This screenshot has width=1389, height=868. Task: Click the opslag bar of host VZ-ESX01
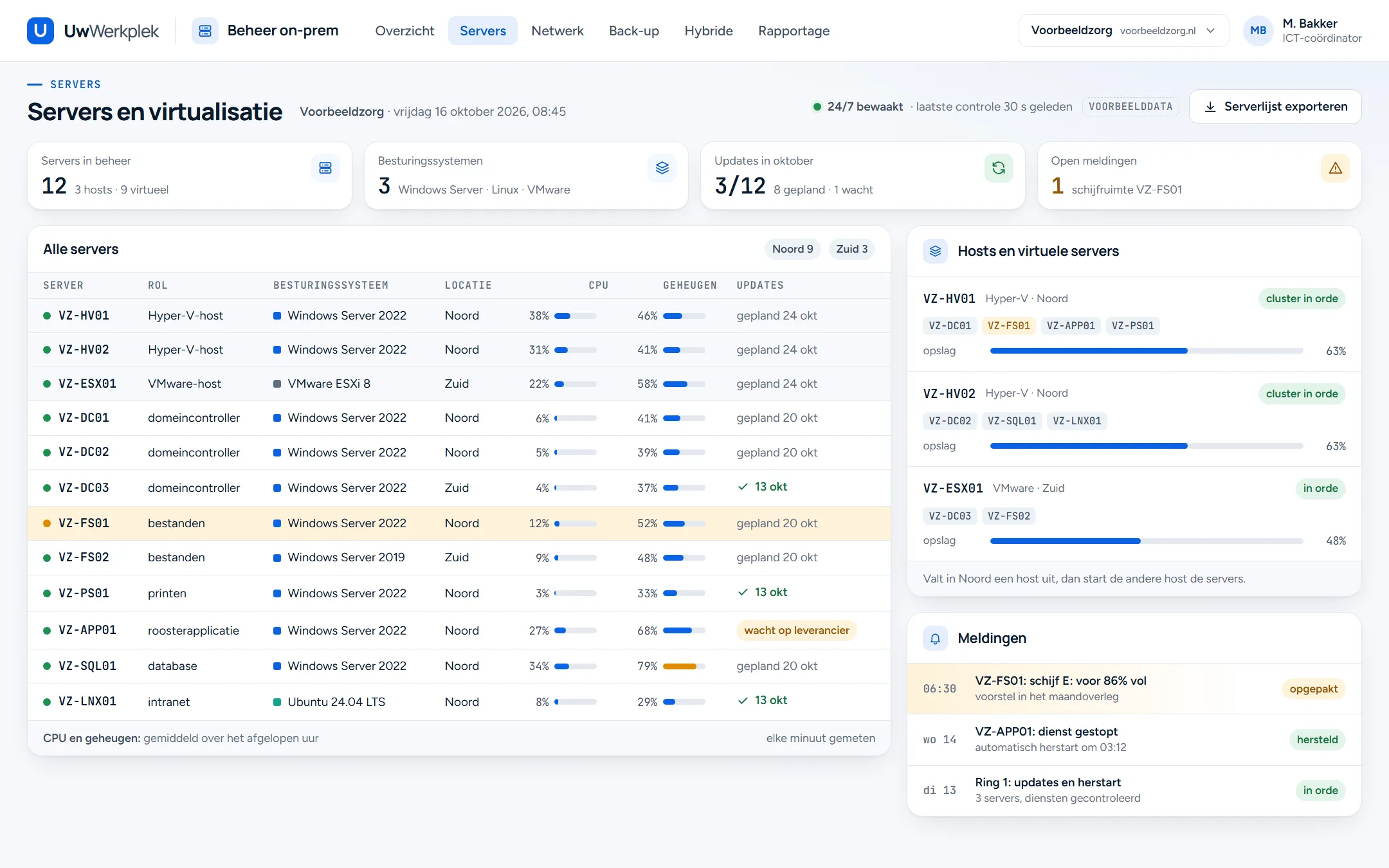[1147, 541]
